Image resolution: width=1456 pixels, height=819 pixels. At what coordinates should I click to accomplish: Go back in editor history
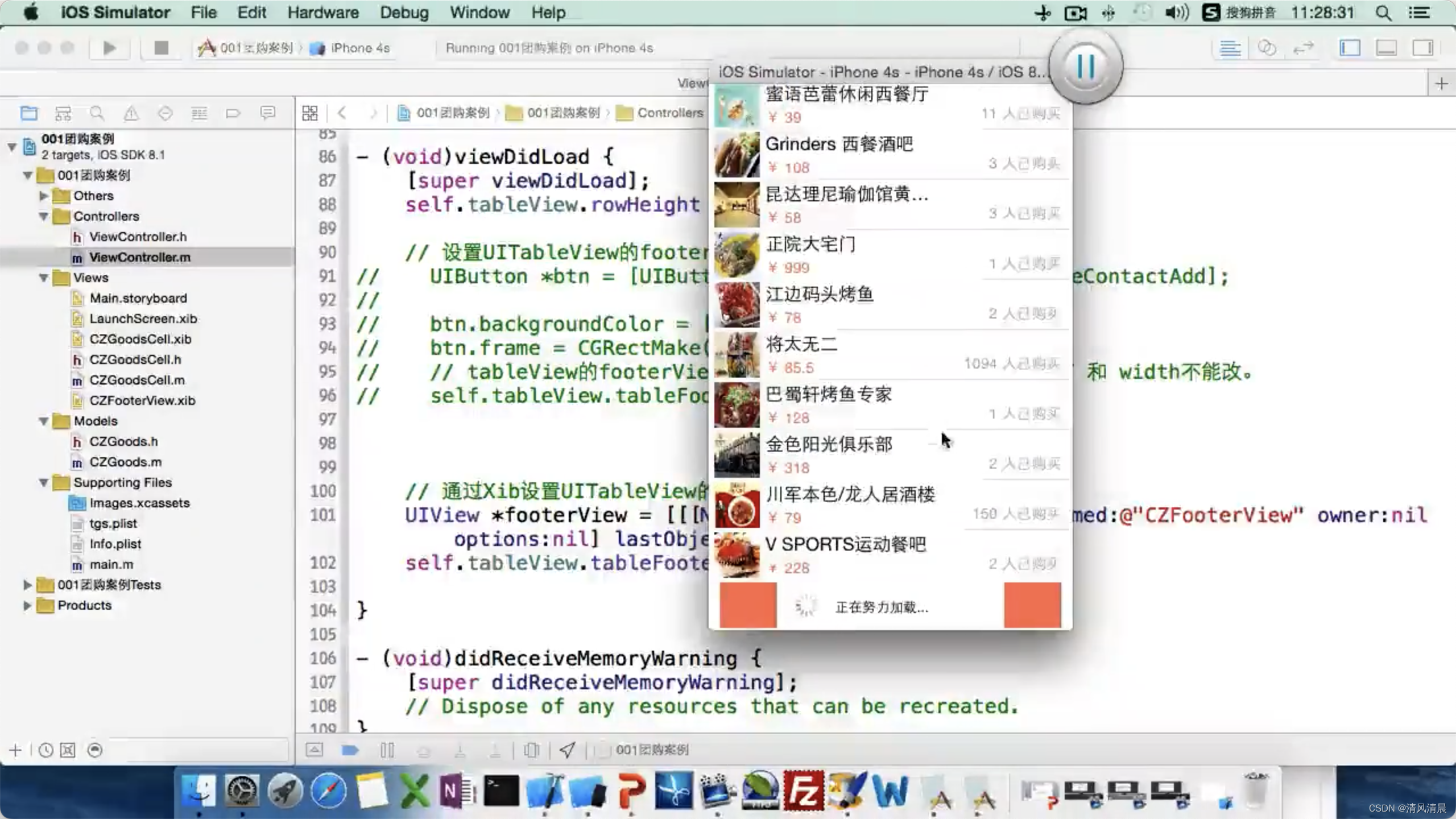[x=342, y=113]
